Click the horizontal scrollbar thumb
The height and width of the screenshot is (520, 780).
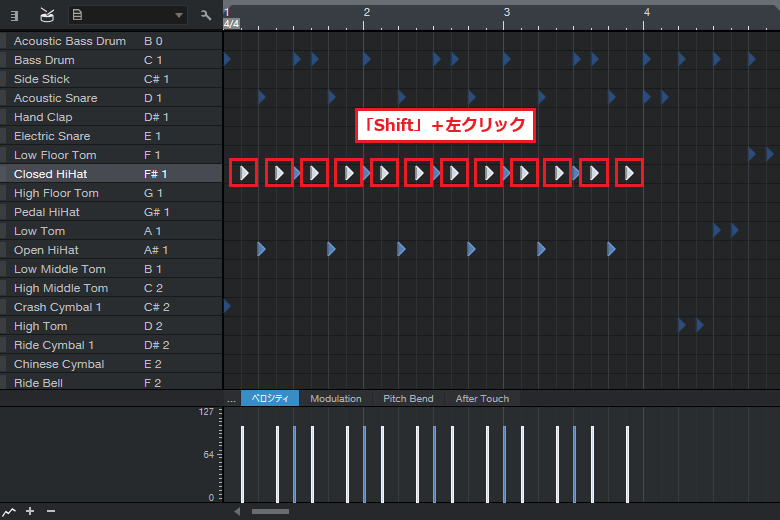point(270,511)
